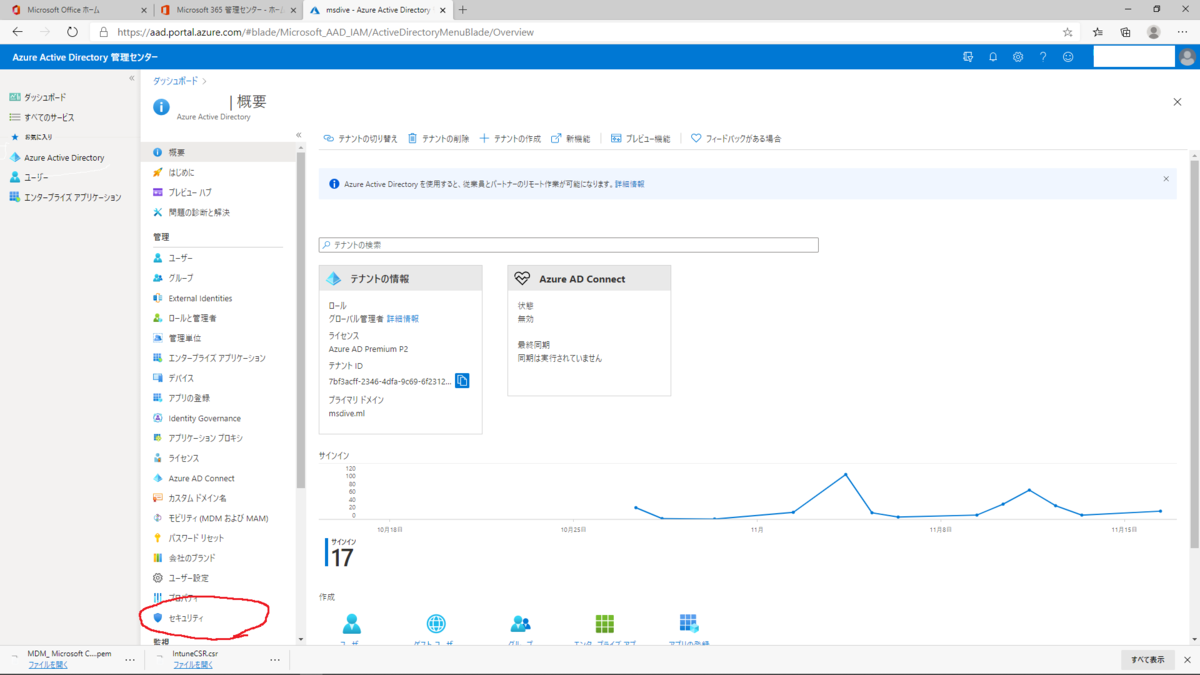
Task: Dismiss the blue information banner
Action: coord(1166,179)
